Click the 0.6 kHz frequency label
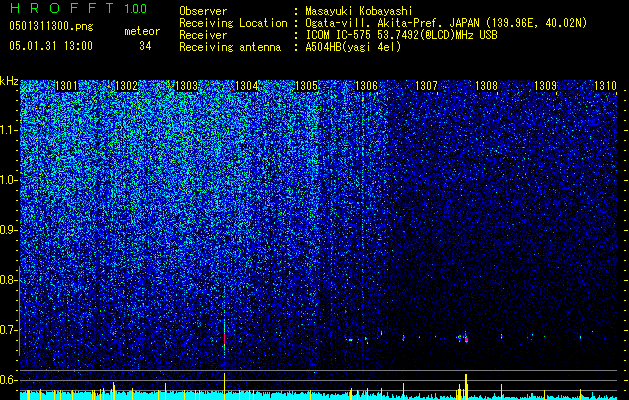This screenshot has height=400, width=629. (9, 380)
